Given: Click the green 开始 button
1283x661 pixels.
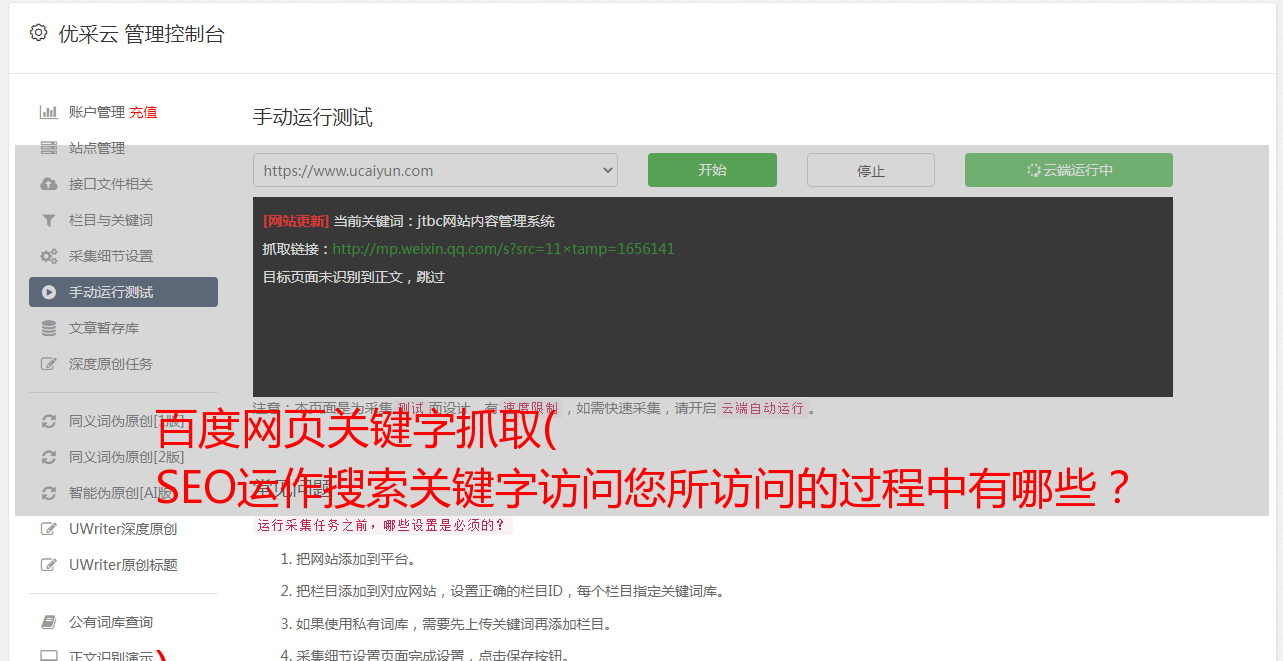Looking at the screenshot, I should click(712, 170).
